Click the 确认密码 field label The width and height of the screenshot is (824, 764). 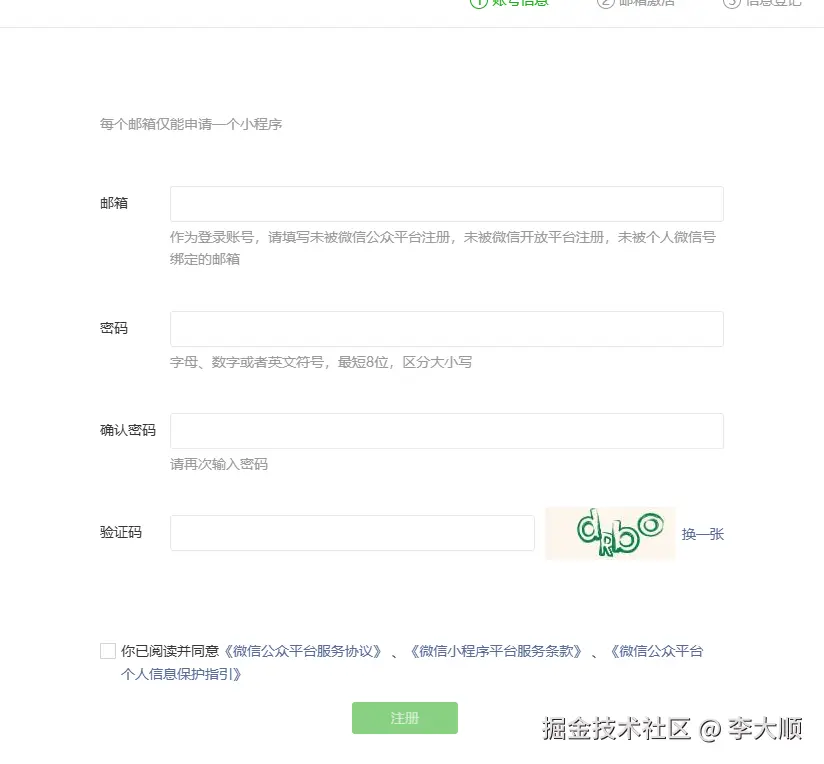[x=128, y=430]
